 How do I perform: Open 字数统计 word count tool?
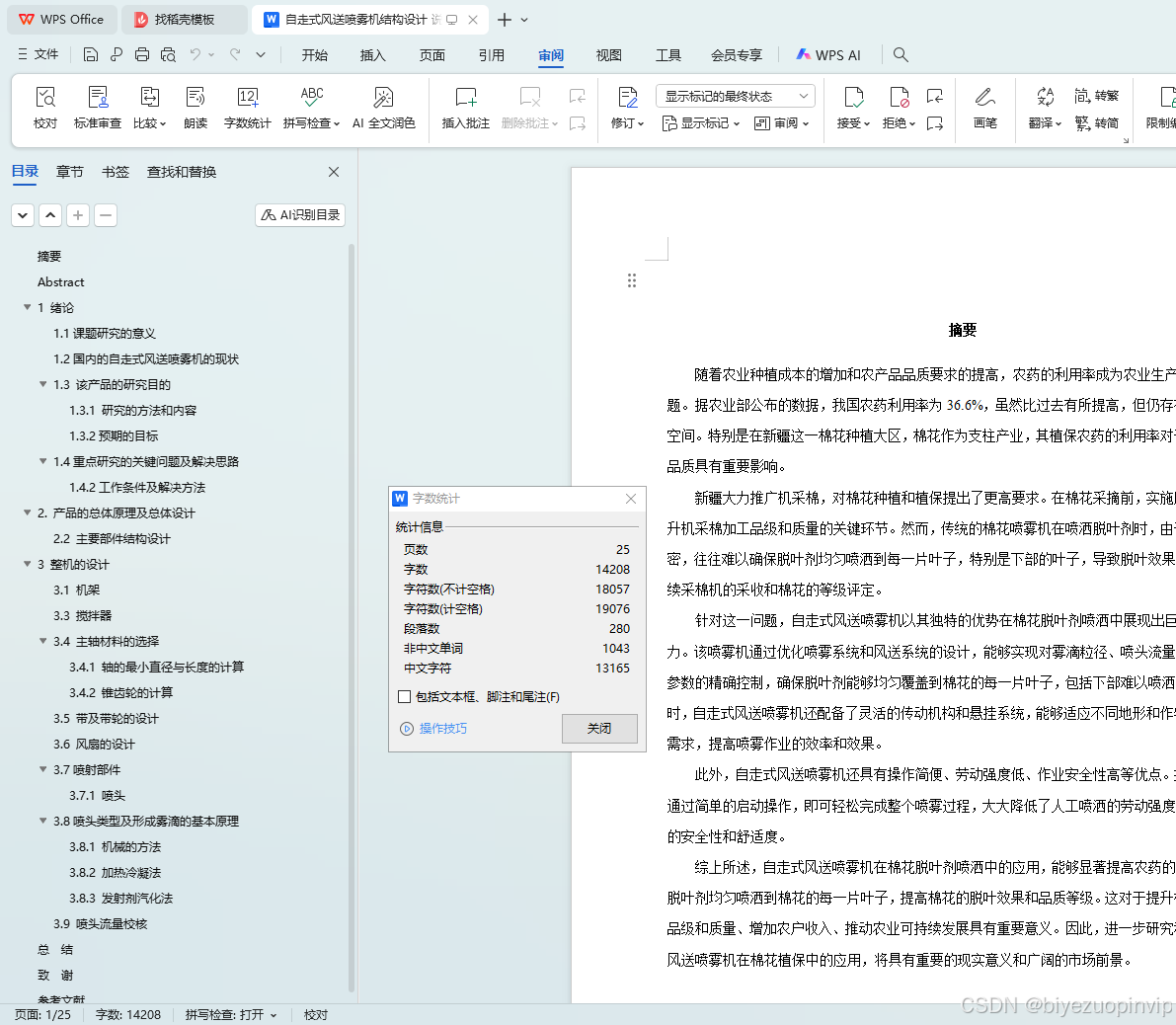pyautogui.click(x=247, y=108)
